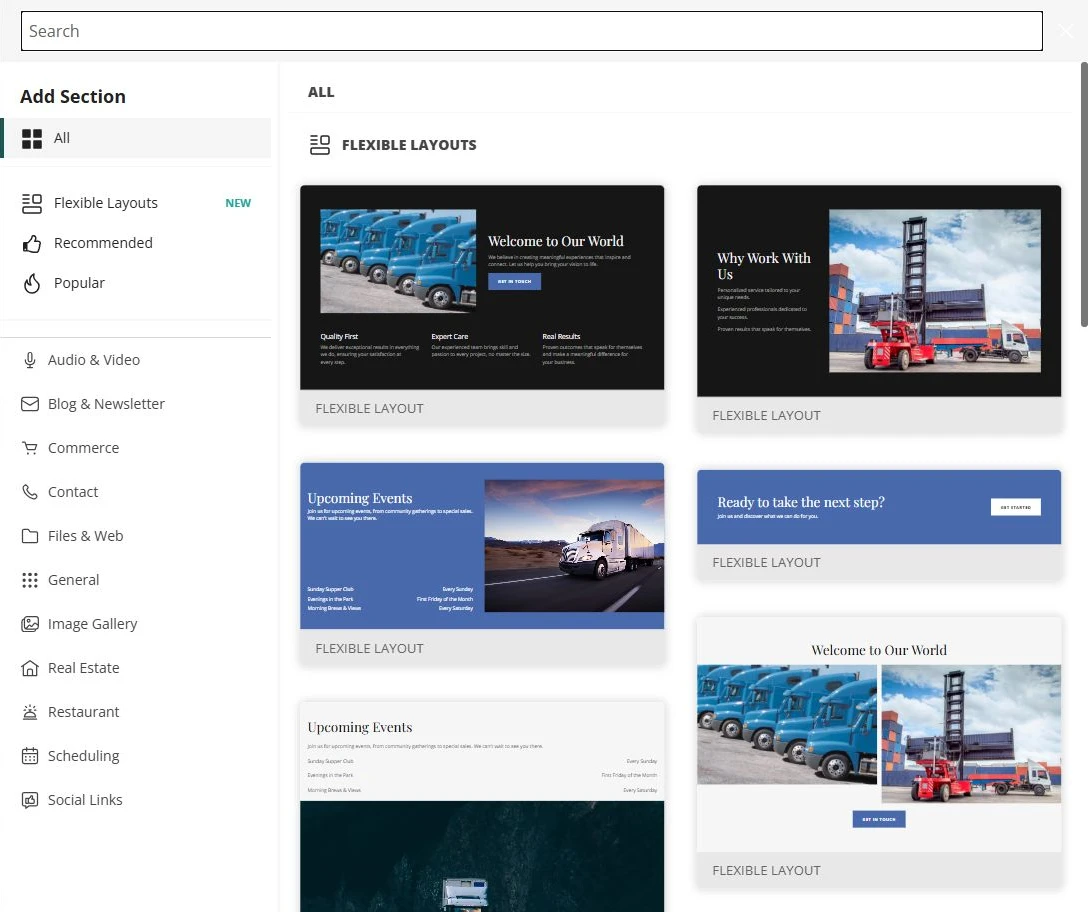Browse Scheduling sections

click(136, 756)
